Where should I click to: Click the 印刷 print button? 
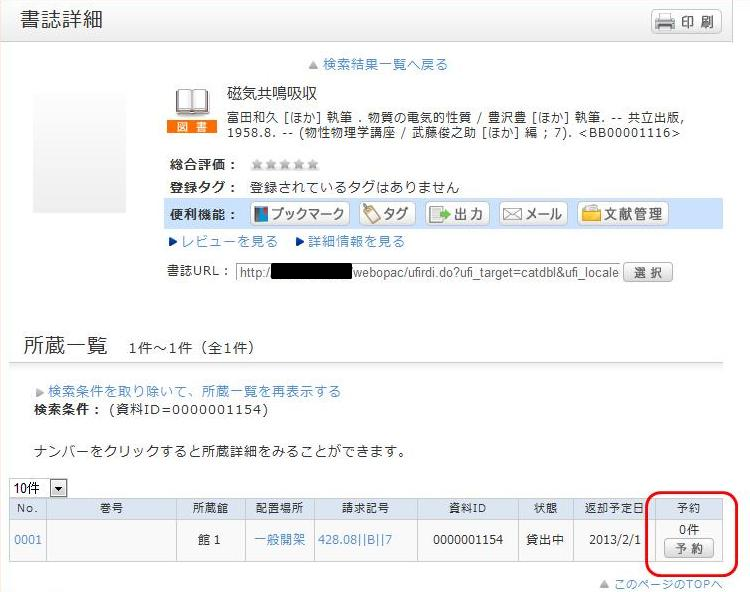[686, 22]
